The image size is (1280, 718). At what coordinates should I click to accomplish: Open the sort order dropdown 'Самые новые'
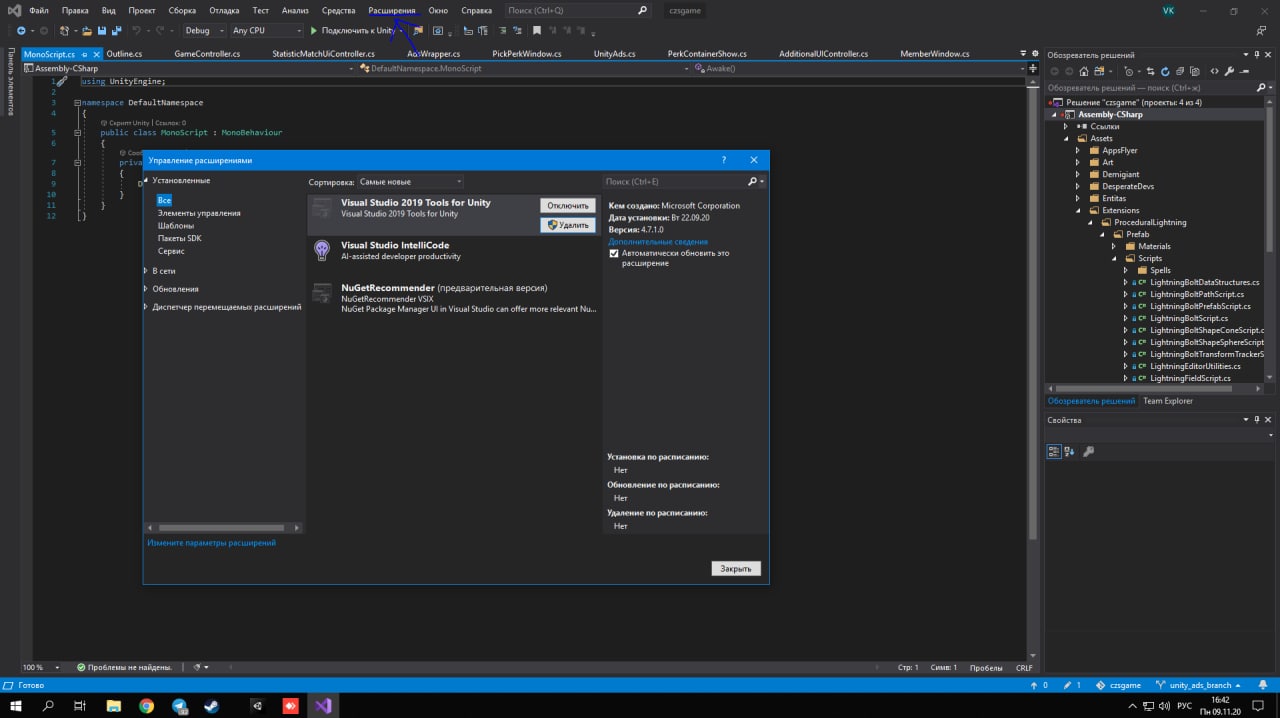(411, 182)
